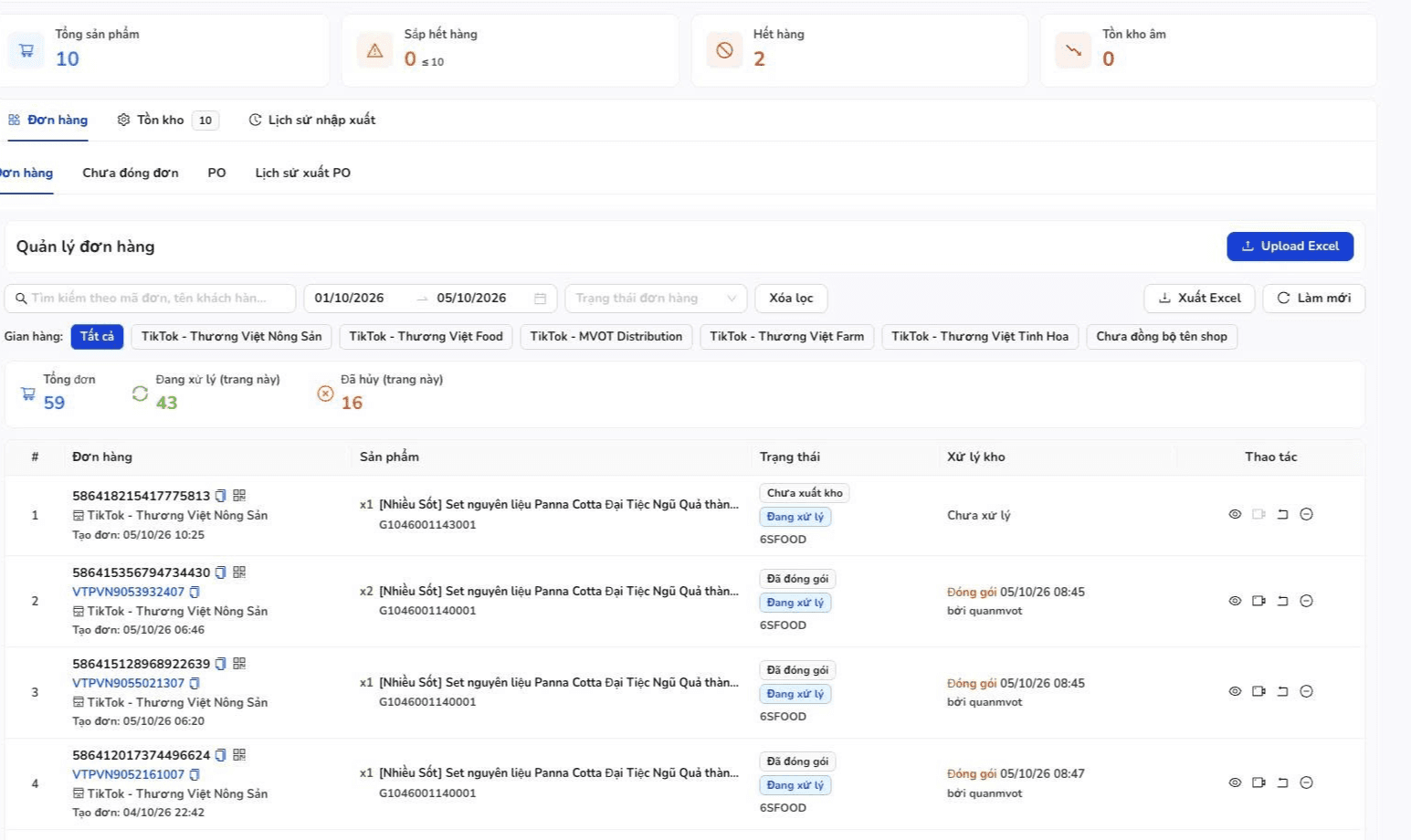Click cancel circle icon on row 3
Viewport: 1411px width, 840px height.
pyautogui.click(x=1306, y=691)
